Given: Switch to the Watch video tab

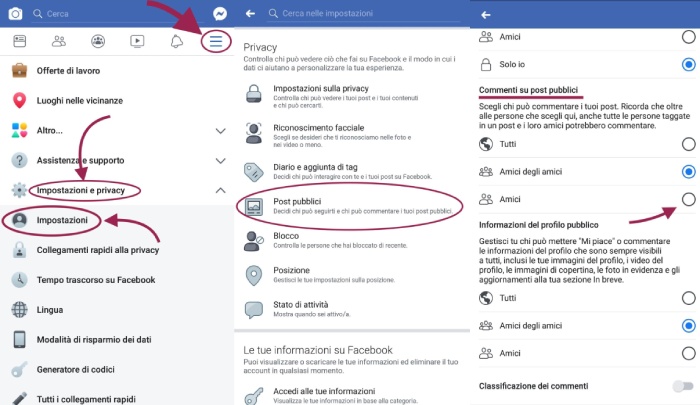Looking at the screenshot, I should pos(137,42).
